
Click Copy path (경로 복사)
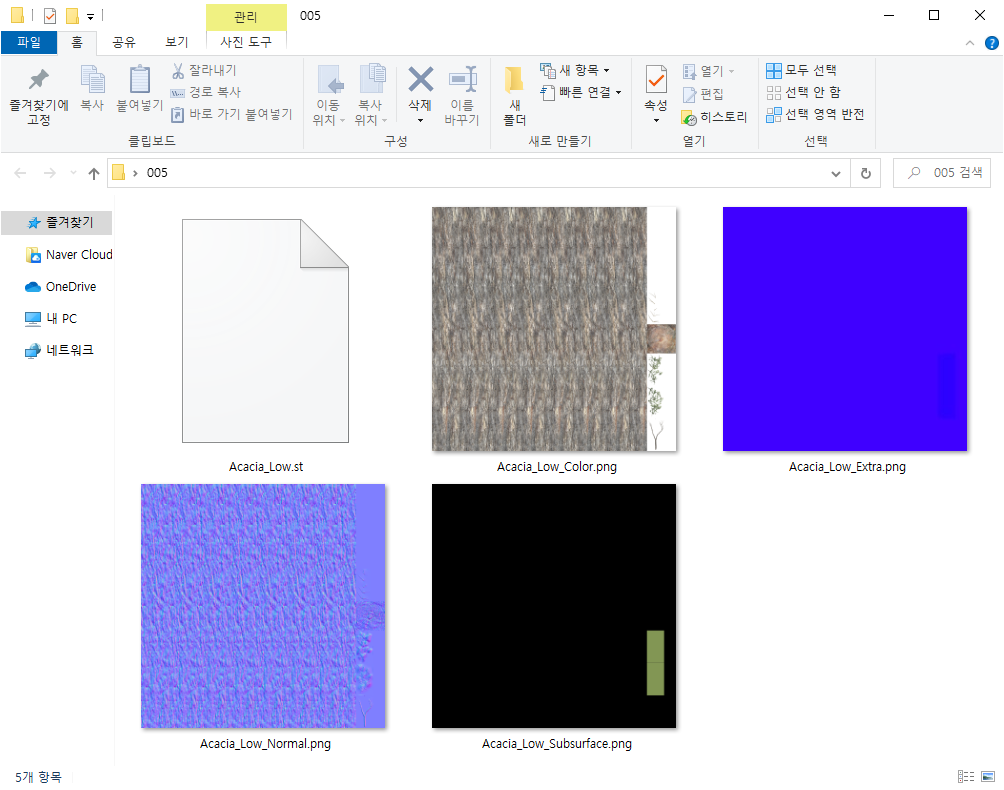point(206,92)
